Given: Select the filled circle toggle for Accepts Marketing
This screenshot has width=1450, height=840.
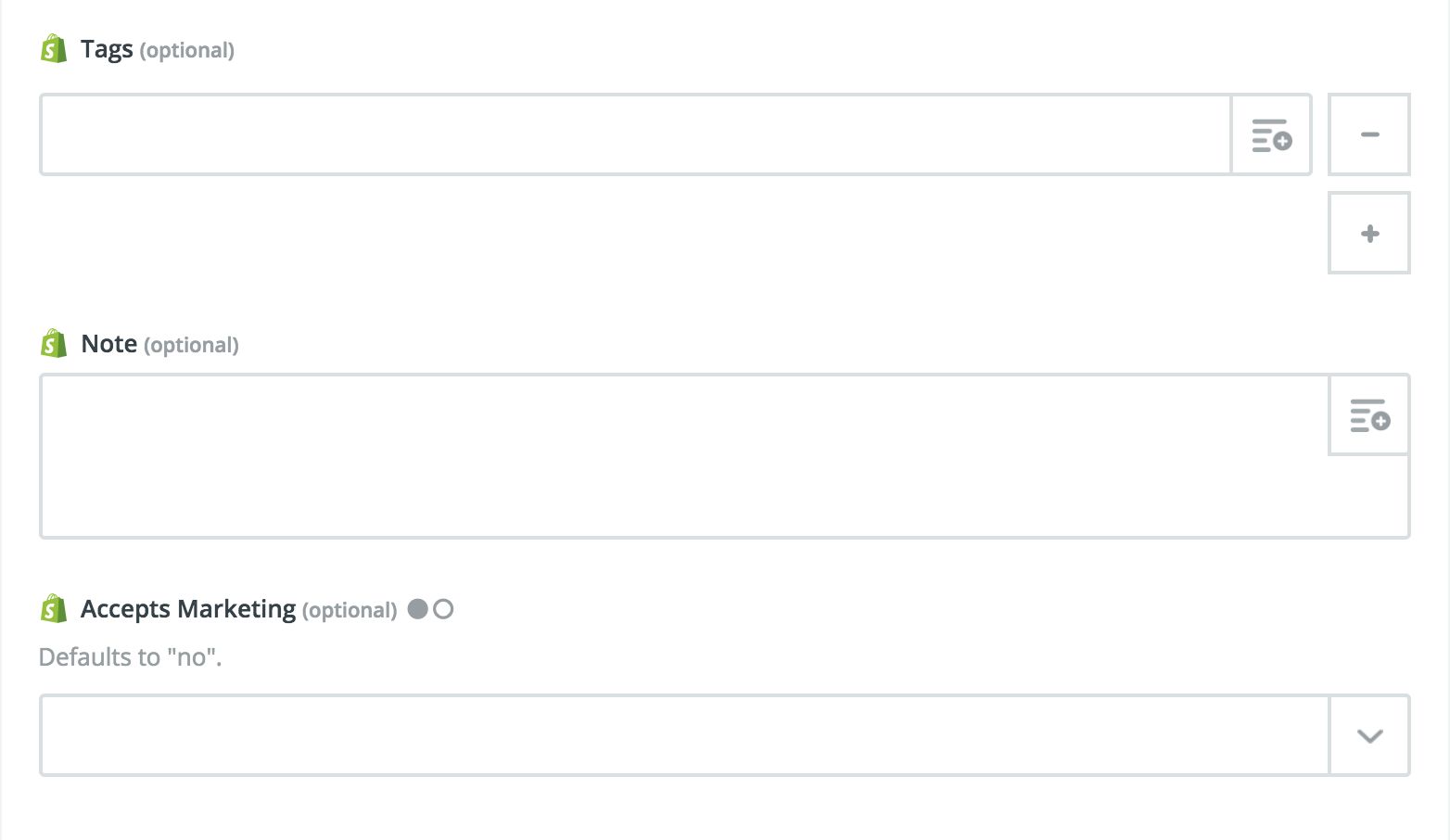Looking at the screenshot, I should [x=418, y=609].
